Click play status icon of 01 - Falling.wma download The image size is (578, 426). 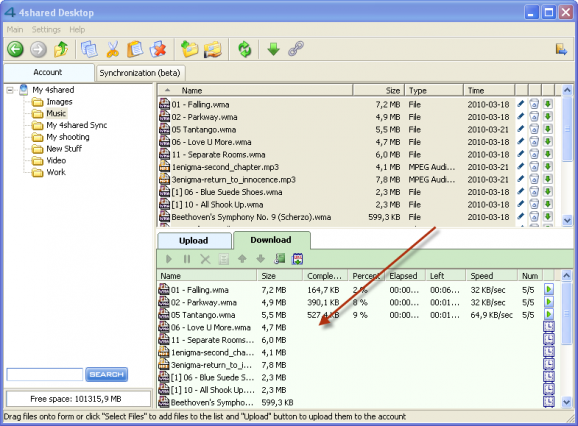coord(549,289)
